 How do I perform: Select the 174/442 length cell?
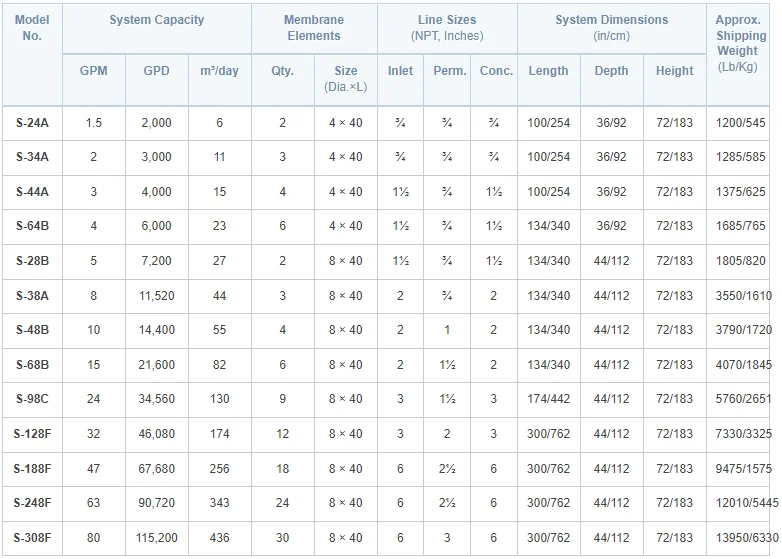[x=548, y=400]
